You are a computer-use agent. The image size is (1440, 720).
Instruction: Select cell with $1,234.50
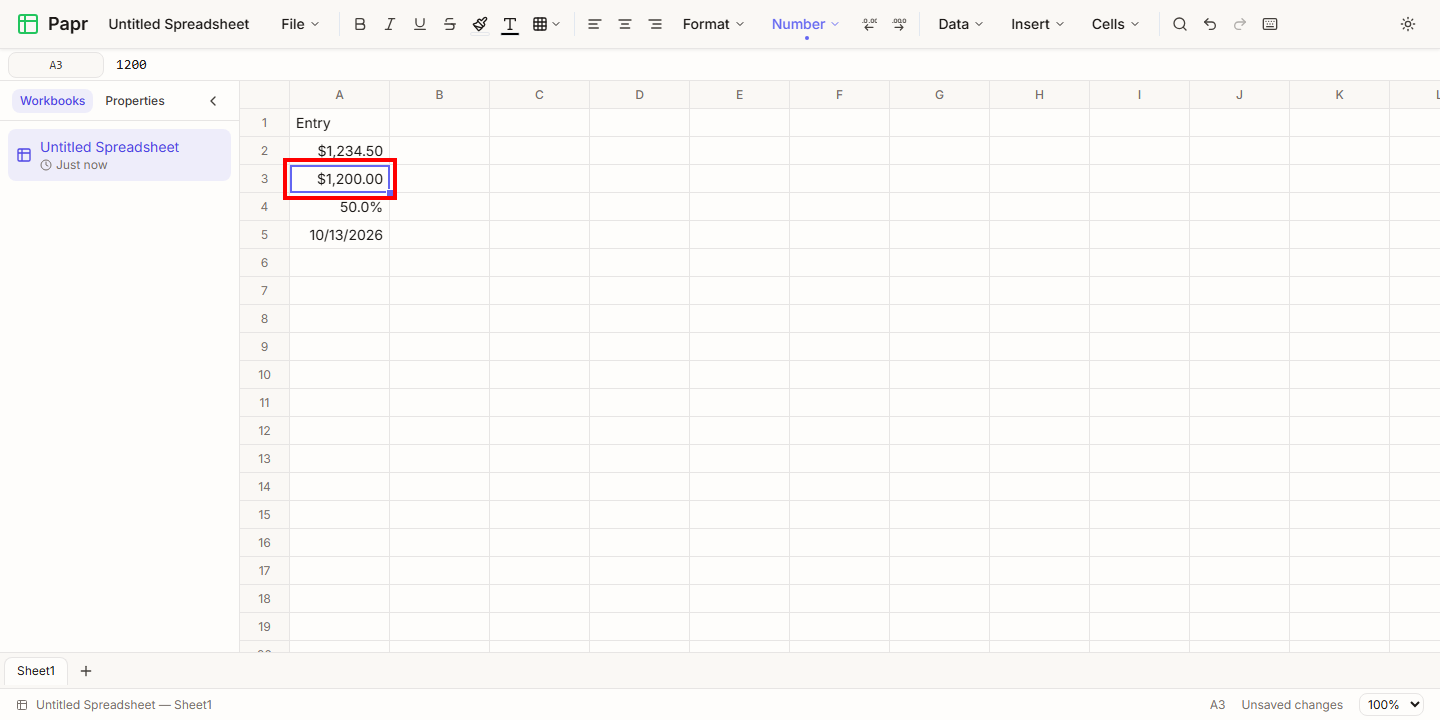[x=340, y=151]
